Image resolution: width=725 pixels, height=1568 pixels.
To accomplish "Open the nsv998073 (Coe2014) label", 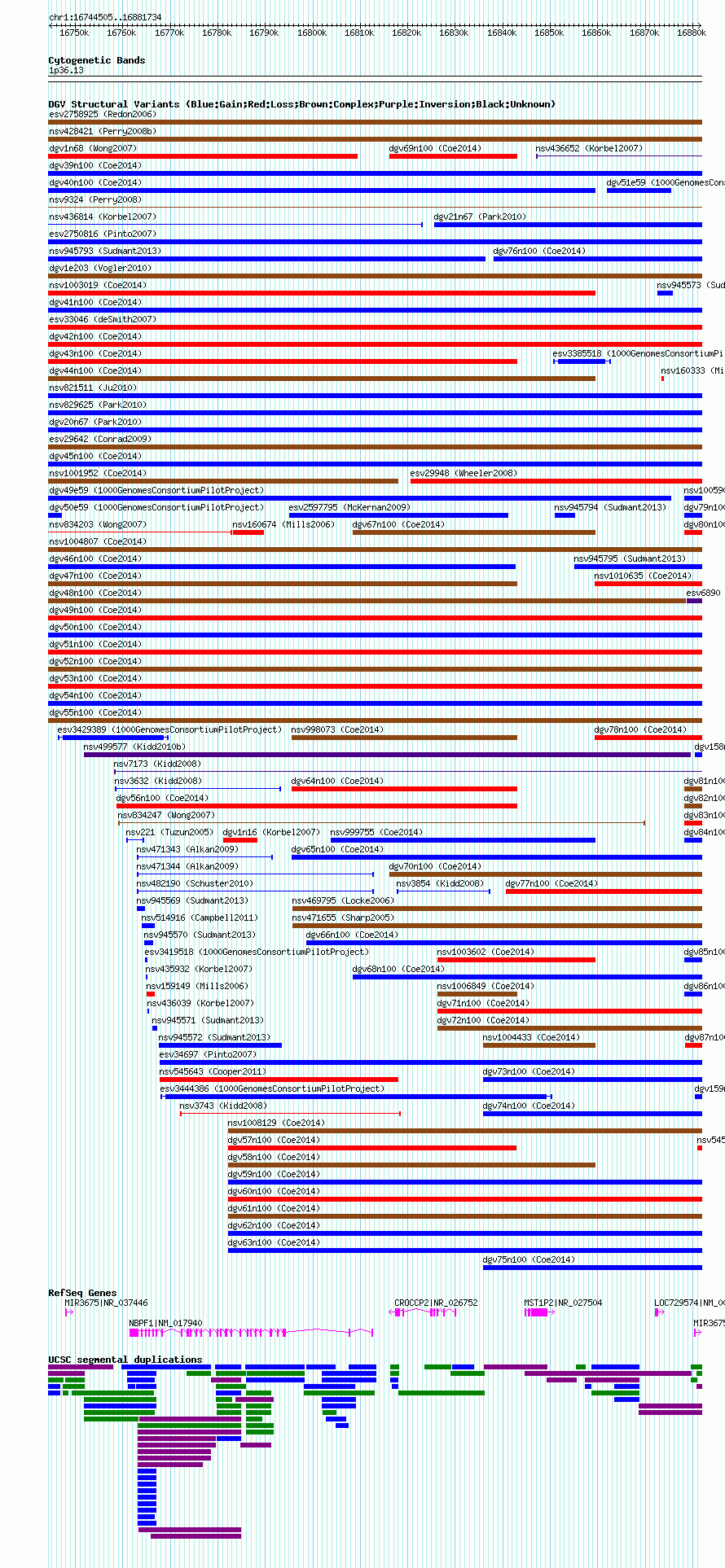I will pos(337,729).
